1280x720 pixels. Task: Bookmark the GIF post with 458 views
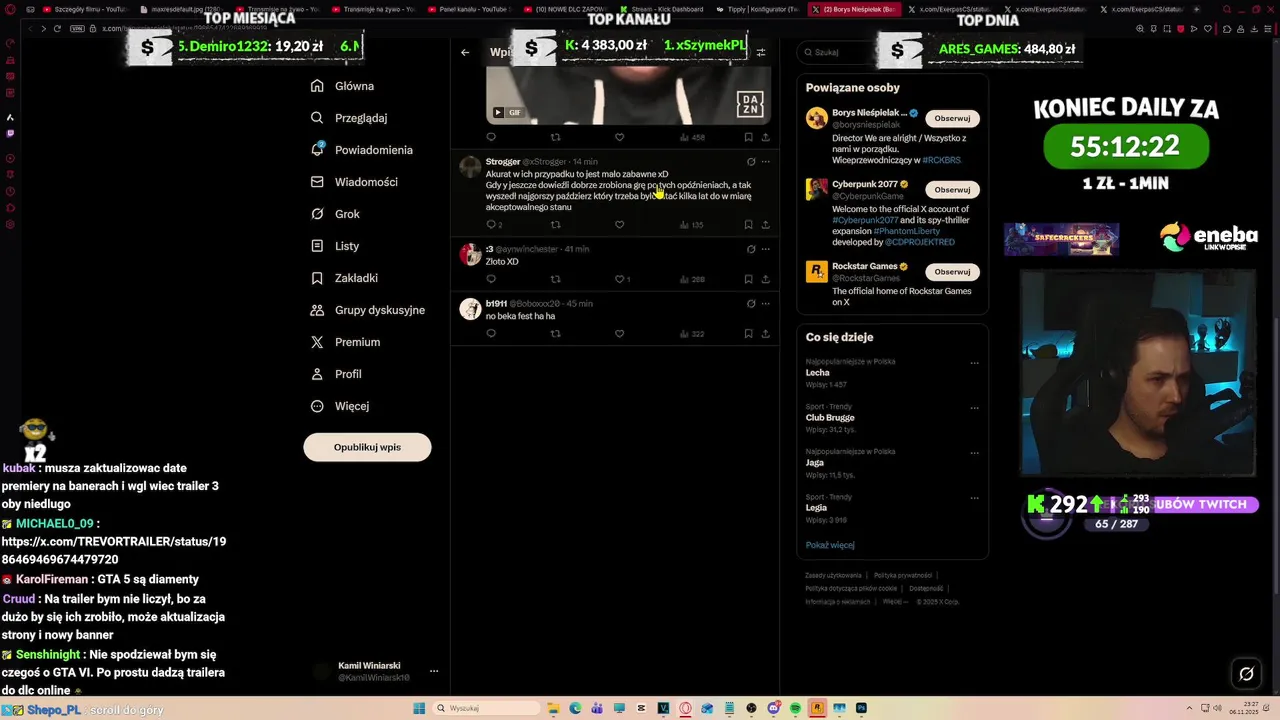coord(748,137)
